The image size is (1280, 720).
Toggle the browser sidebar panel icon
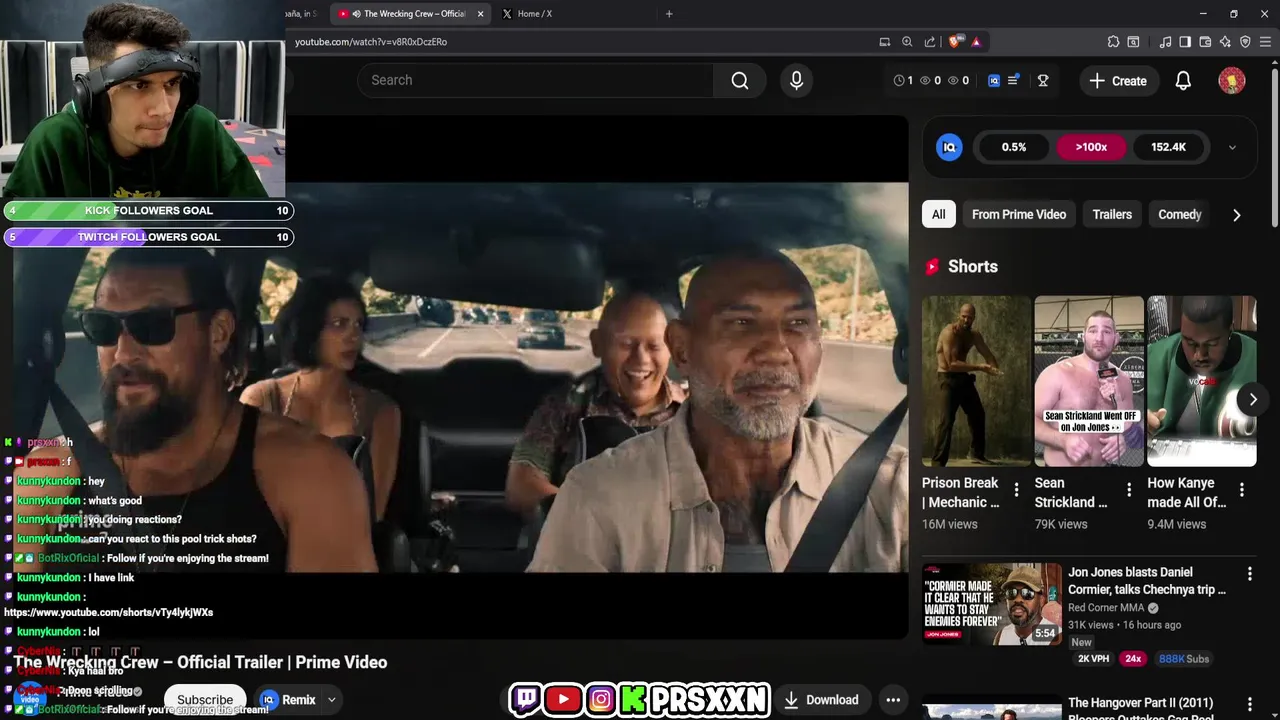1185,42
